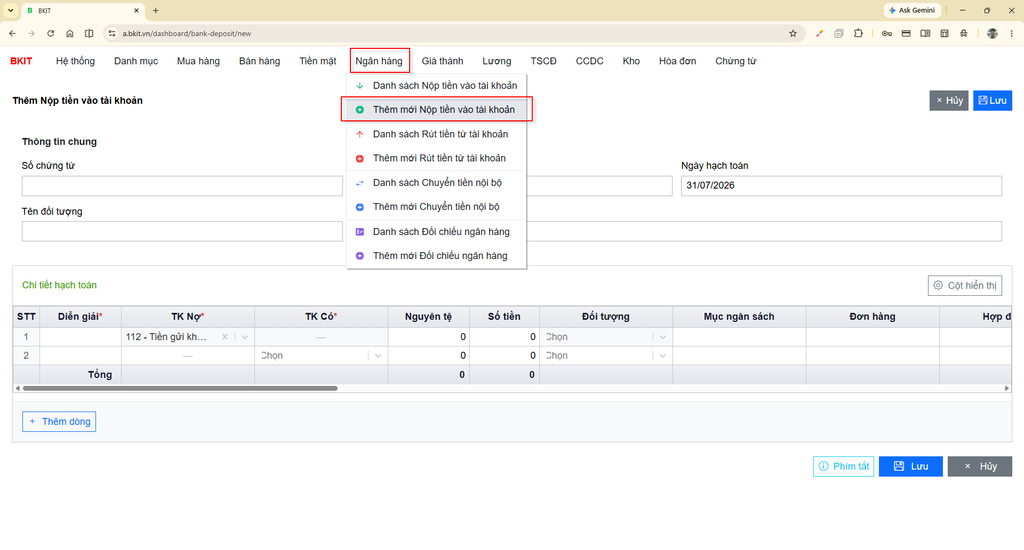Image resolution: width=1024 pixels, height=550 pixels.
Task: Open the Kho menu
Action: (631, 61)
